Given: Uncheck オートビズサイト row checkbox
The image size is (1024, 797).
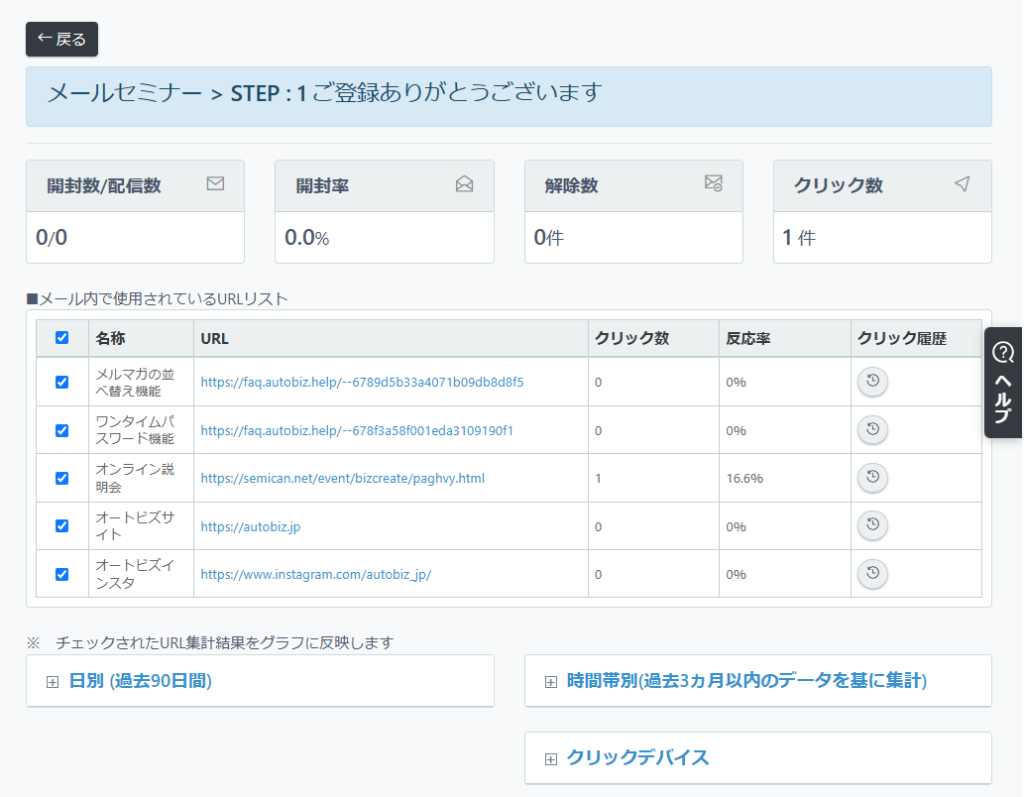Looking at the screenshot, I should [x=62, y=526].
